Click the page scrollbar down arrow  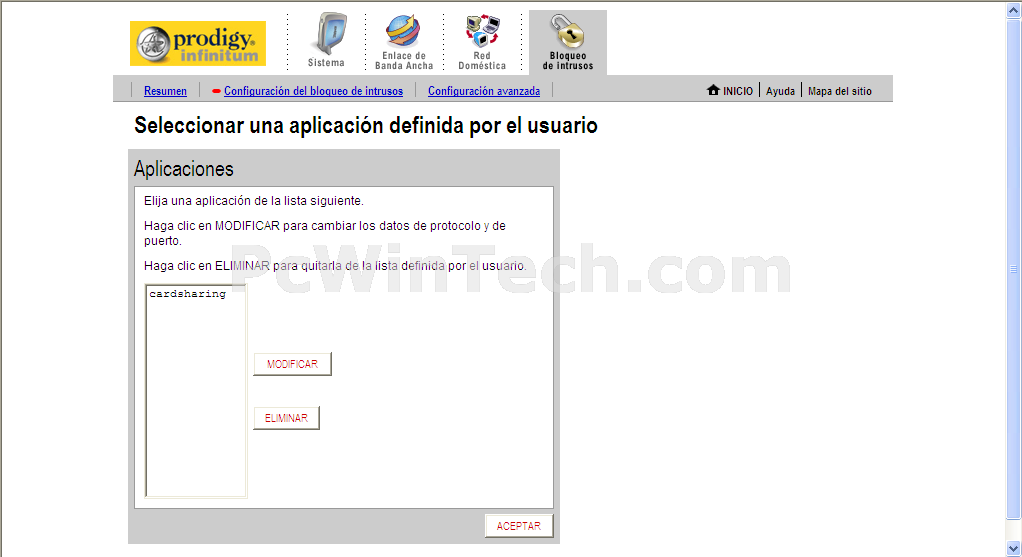pyautogui.click(x=1014, y=547)
